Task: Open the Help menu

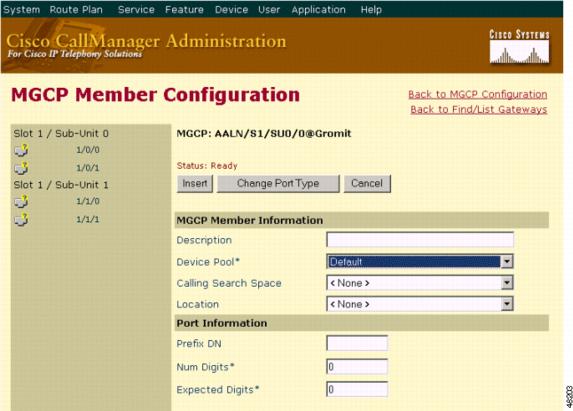Action: pos(371,9)
